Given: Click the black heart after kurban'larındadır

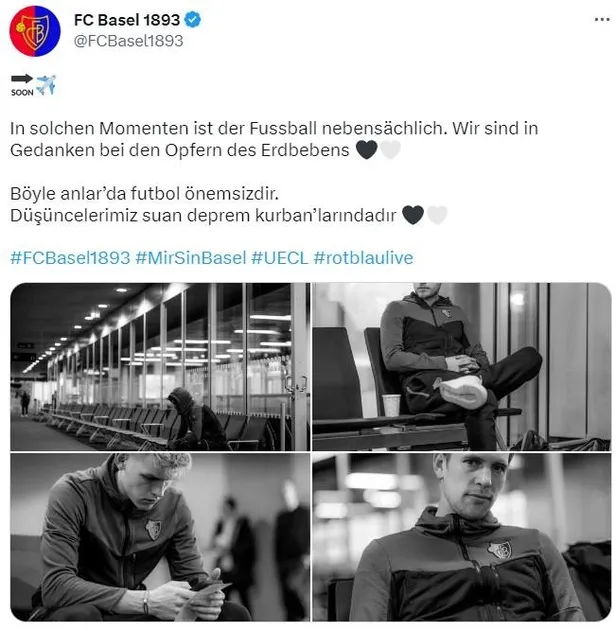Looking at the screenshot, I should point(413,215).
